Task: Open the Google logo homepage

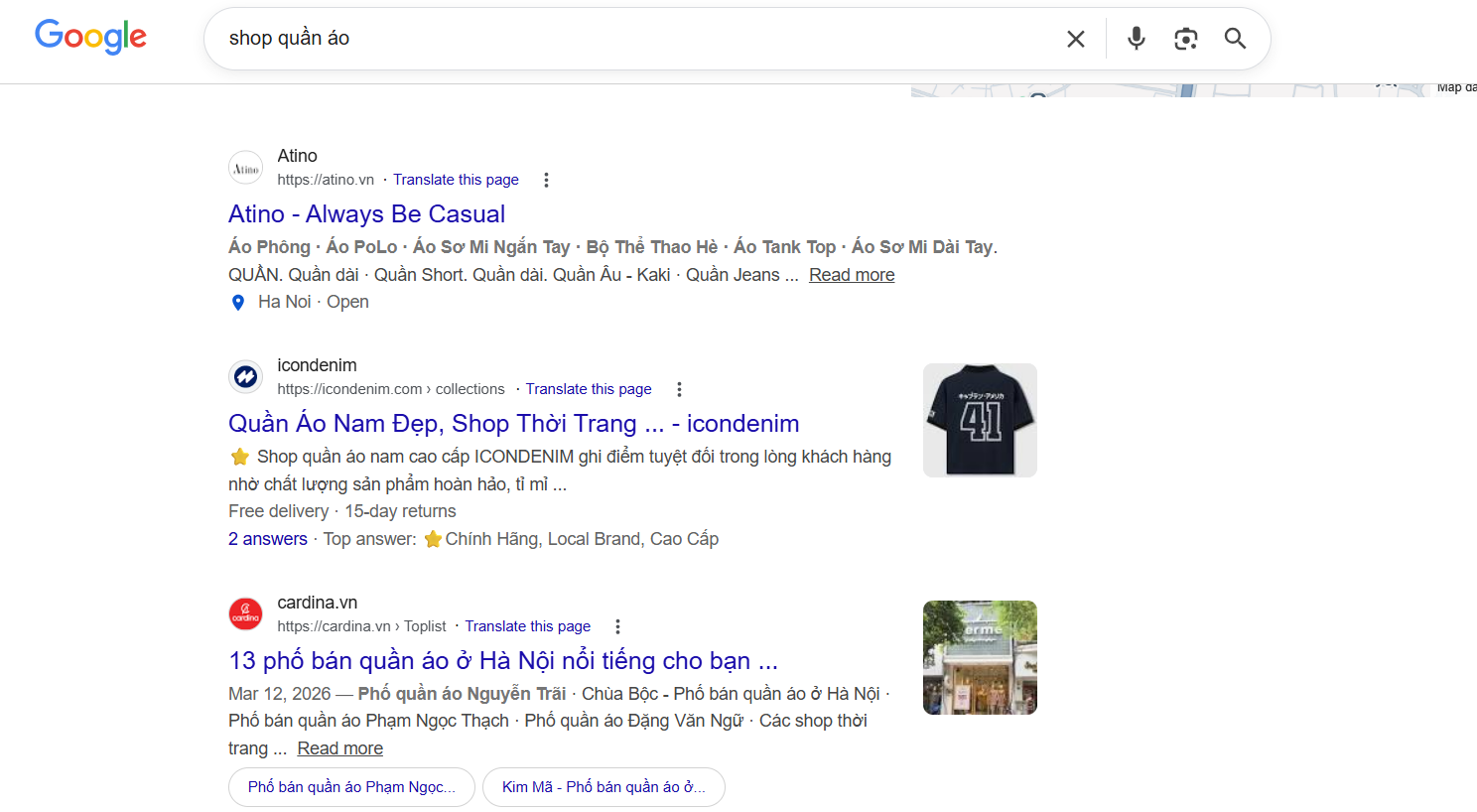Action: click(90, 37)
